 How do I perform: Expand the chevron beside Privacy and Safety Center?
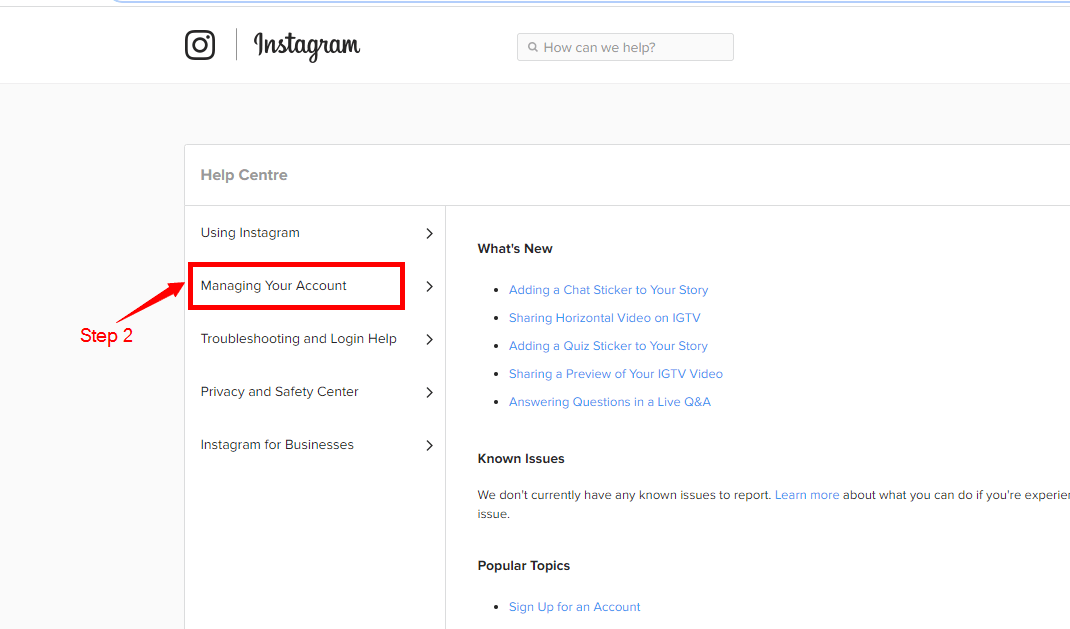point(429,392)
